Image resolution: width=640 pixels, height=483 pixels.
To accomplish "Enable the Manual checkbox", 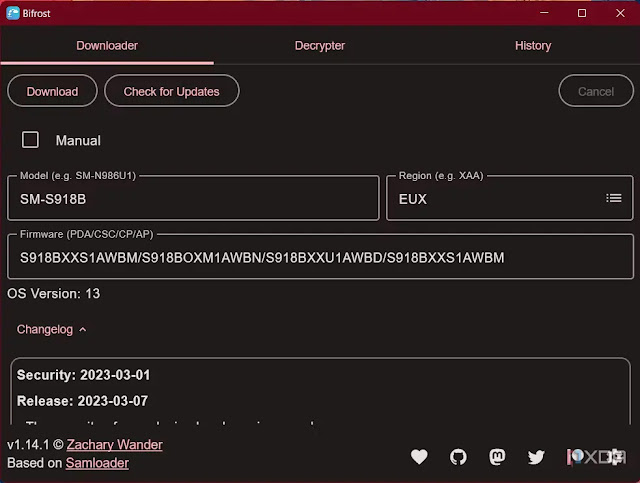I will (30, 140).
